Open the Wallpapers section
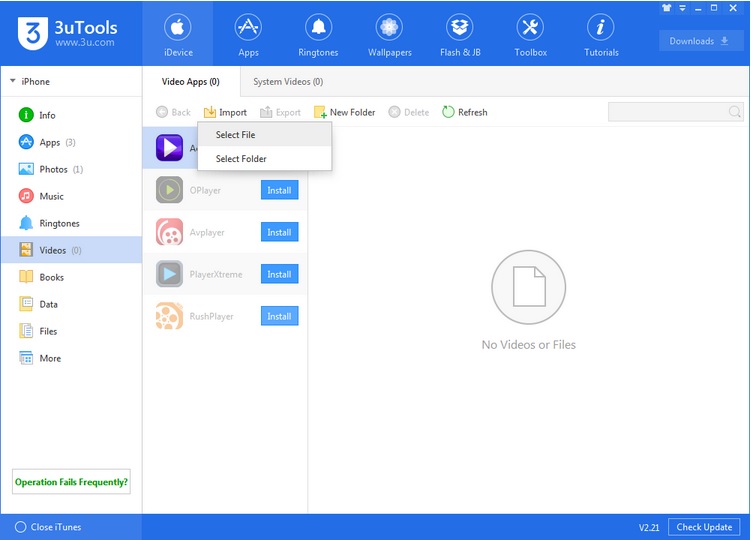 click(x=389, y=35)
